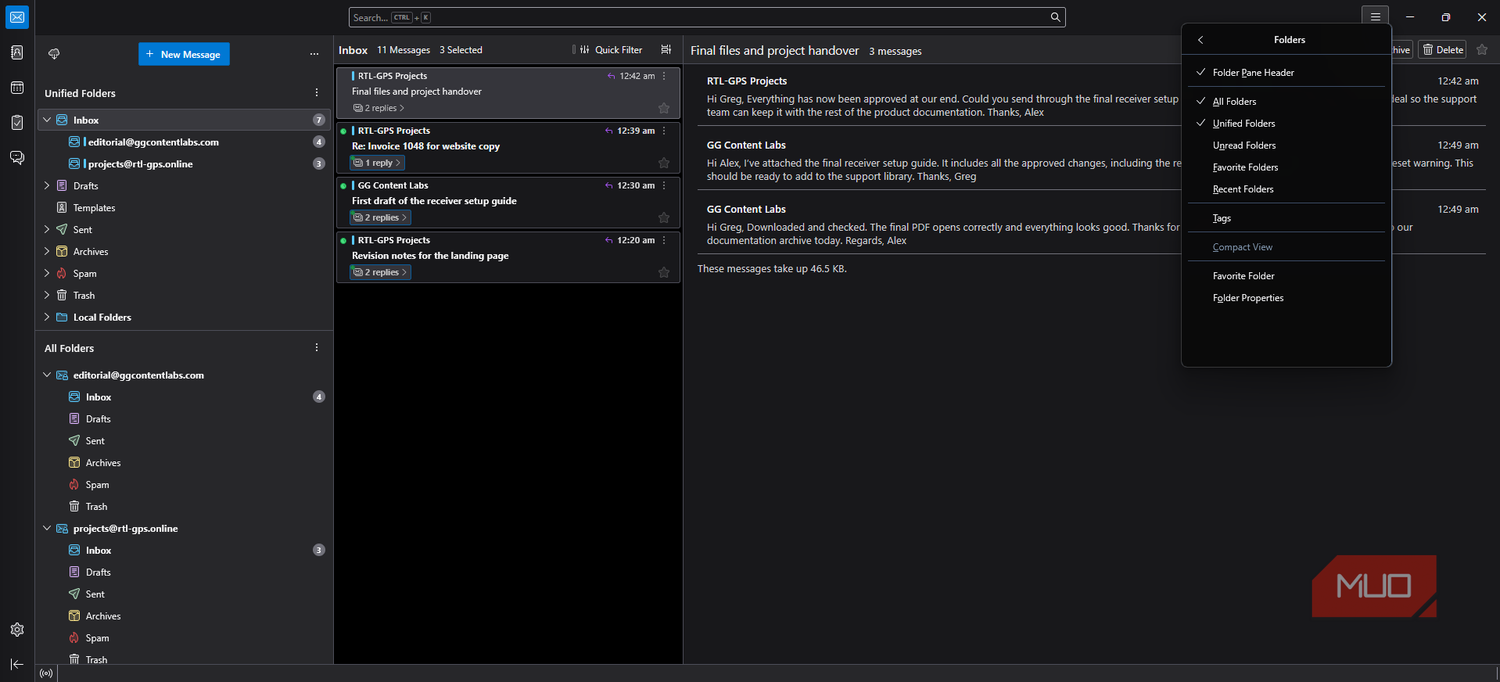Collapse the unified Inbox folder
This screenshot has height=682, width=1500.
pos(46,120)
